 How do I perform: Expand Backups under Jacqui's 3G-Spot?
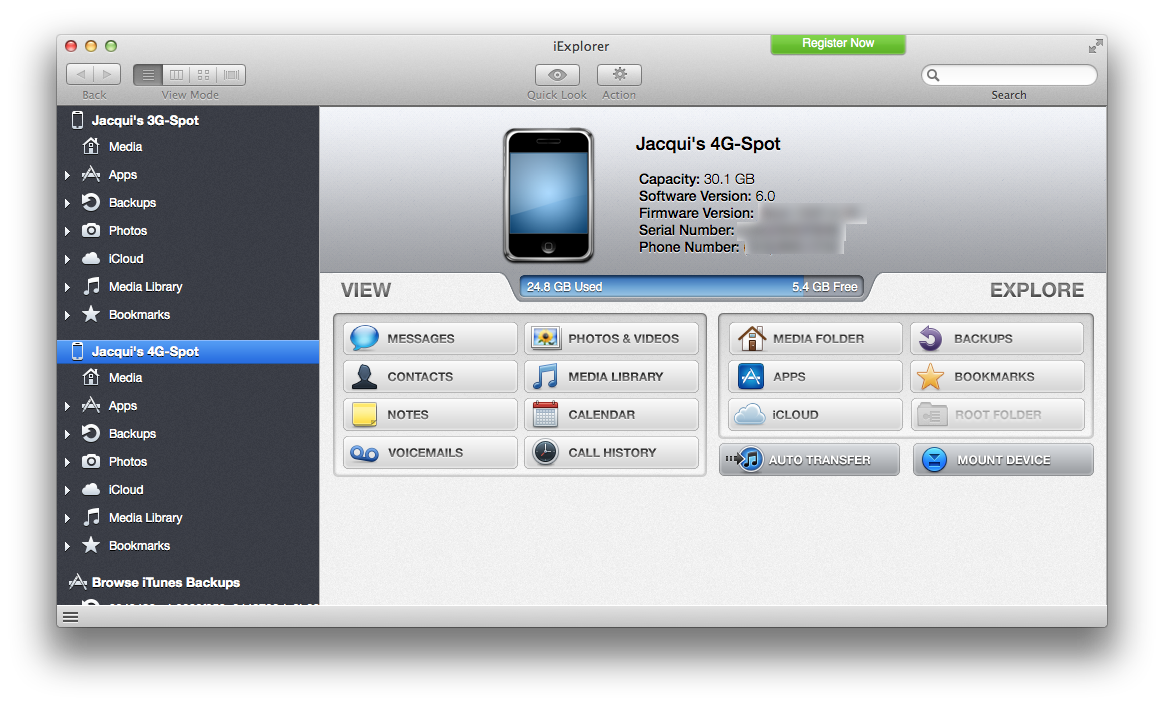(x=68, y=203)
